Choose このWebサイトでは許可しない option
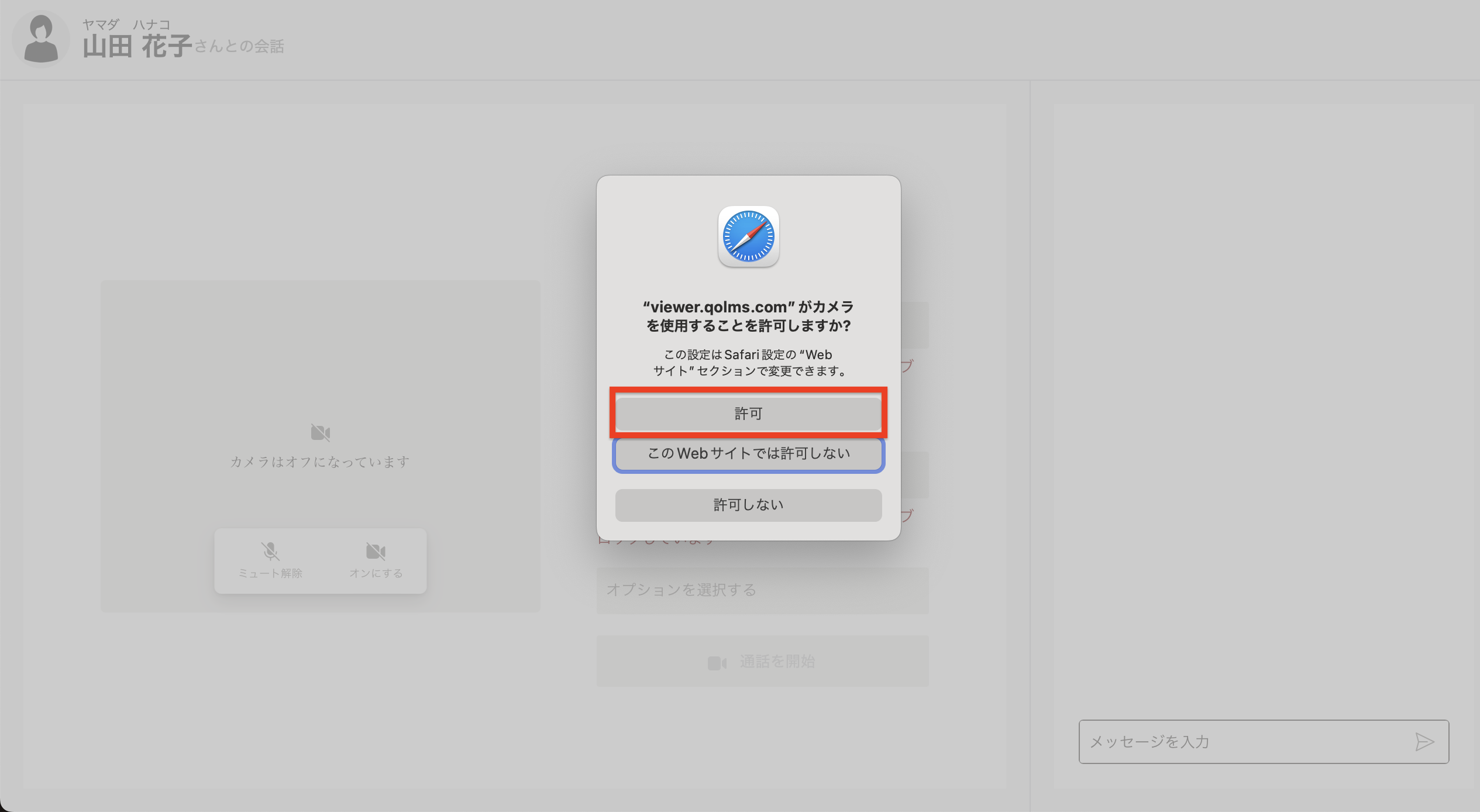 (748, 453)
